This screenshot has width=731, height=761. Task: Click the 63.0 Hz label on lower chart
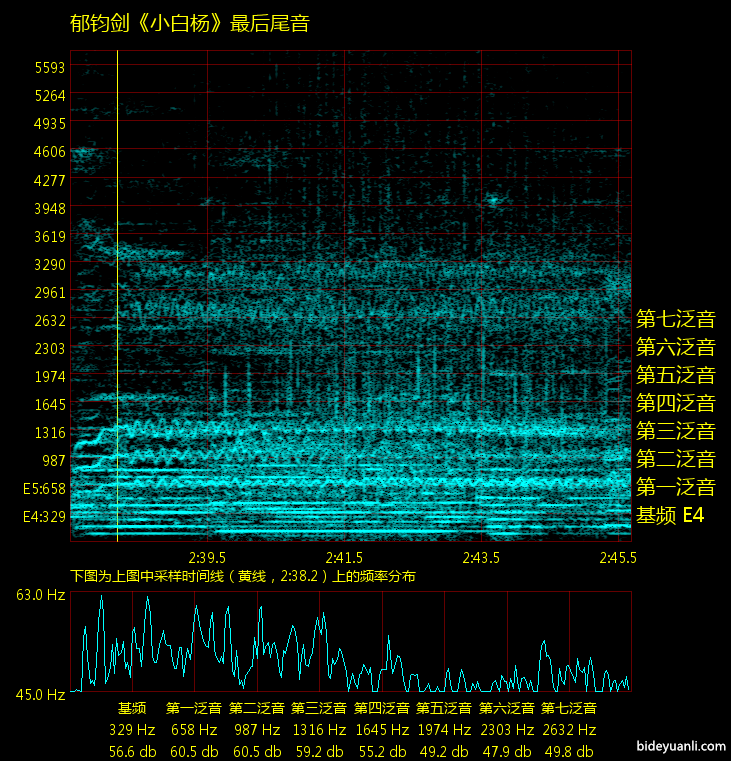[40, 595]
